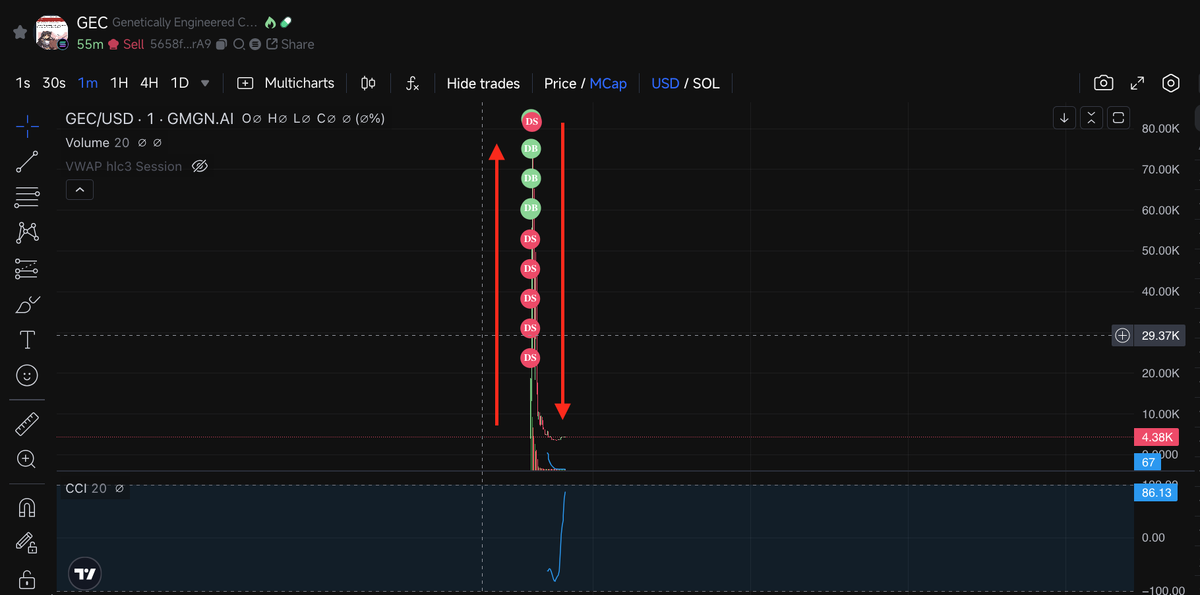Switch chart interval to 4H

[x=149, y=83]
